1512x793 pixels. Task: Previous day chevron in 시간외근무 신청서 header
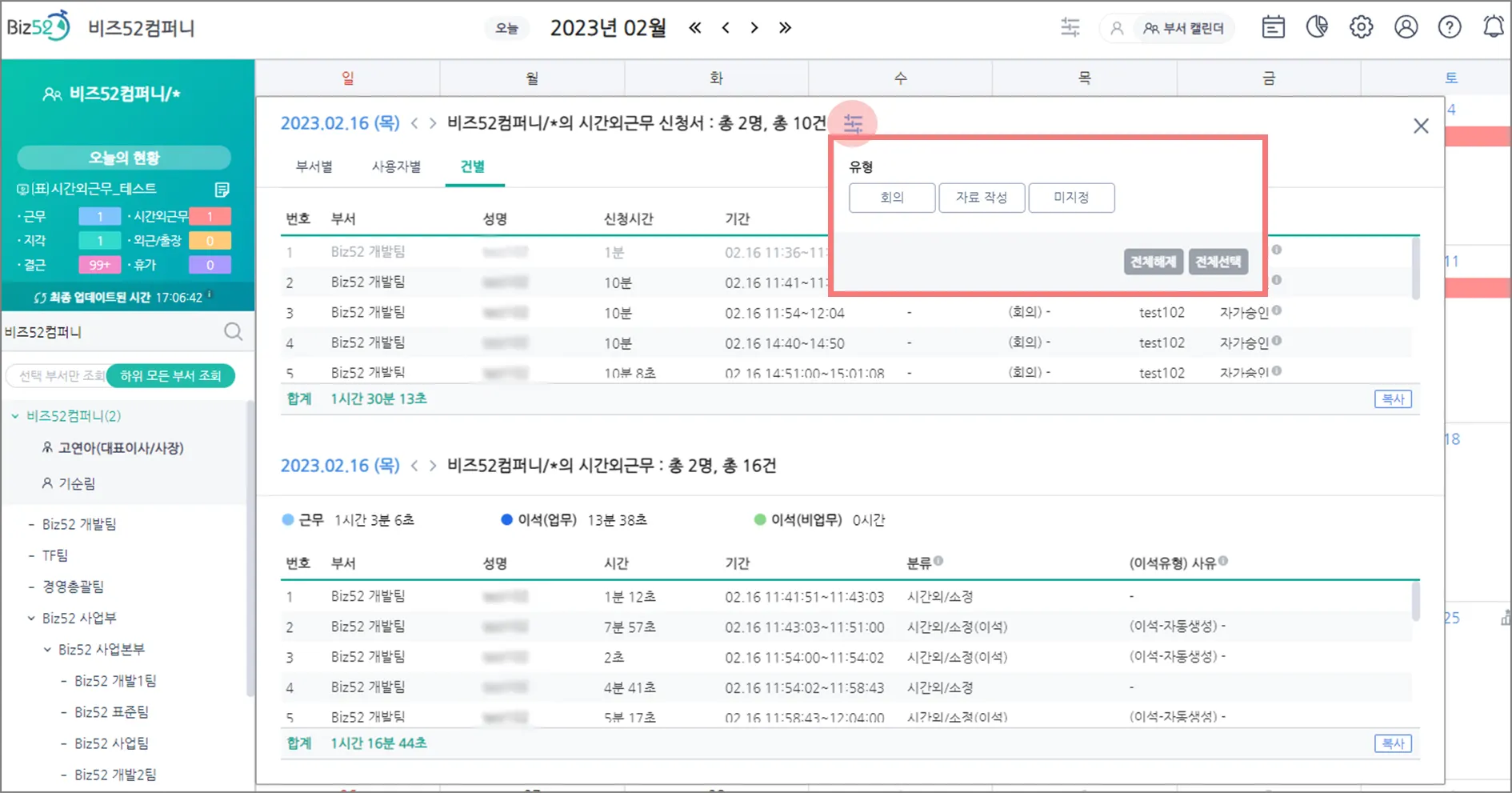point(414,123)
